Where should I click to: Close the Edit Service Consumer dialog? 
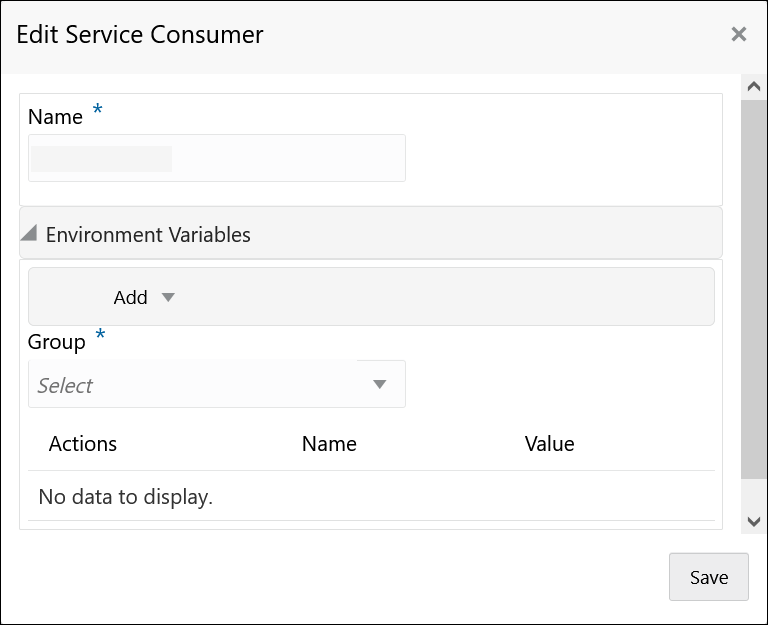tap(739, 35)
